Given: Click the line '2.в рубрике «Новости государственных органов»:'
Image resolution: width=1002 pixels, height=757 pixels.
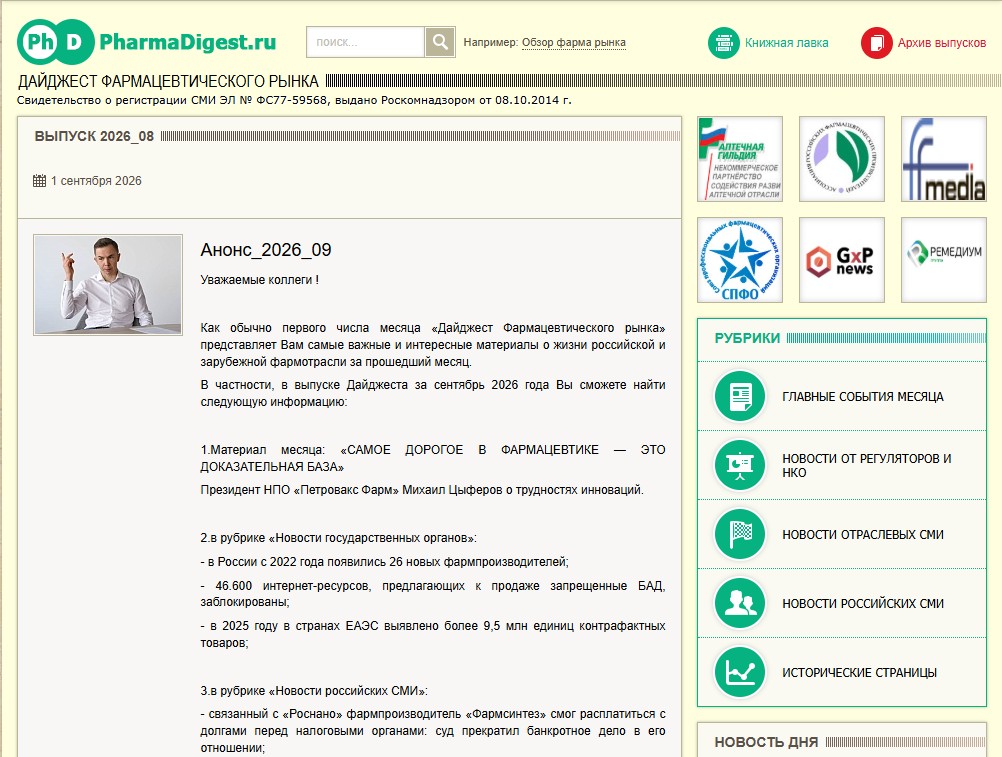Looking at the screenshot, I should [x=338, y=538].
